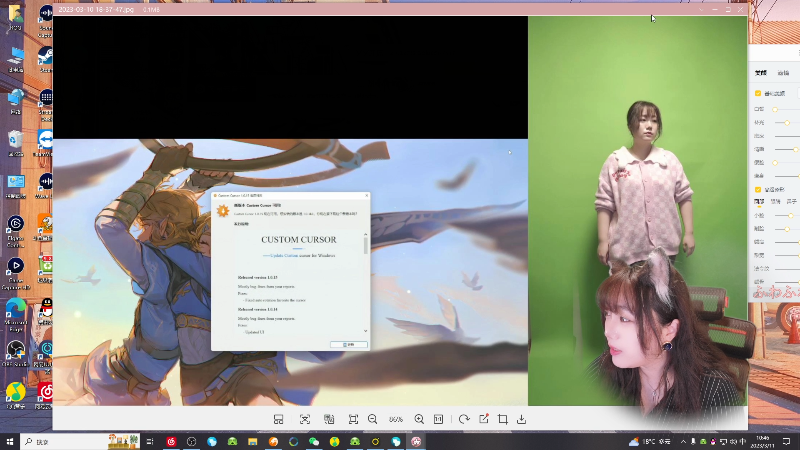The width and height of the screenshot is (800, 450).
Task: Open the yellow QQ Music desktop icon
Action: [x=15, y=395]
